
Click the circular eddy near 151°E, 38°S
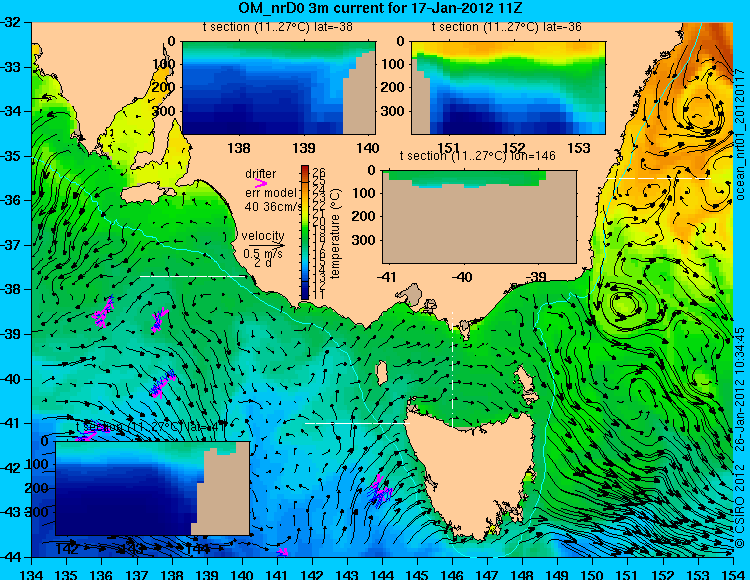click(625, 303)
